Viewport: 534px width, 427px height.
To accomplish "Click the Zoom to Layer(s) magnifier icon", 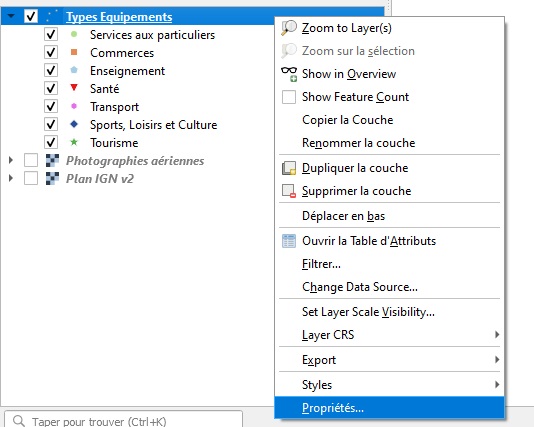I will tap(289, 28).
